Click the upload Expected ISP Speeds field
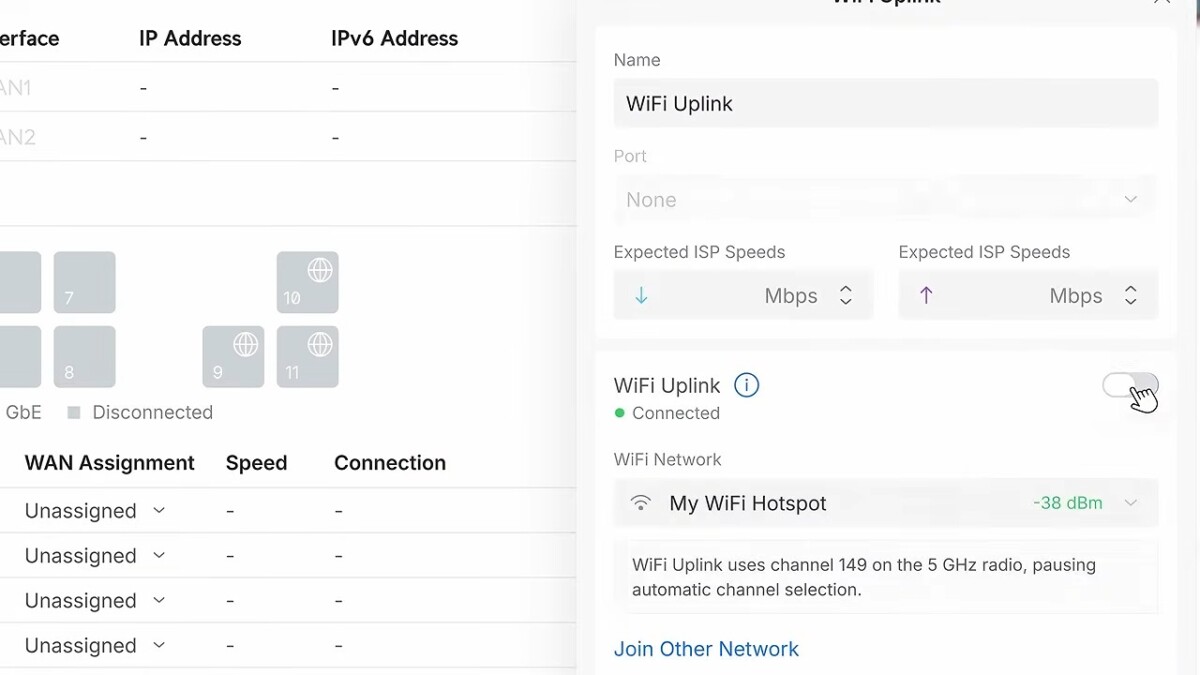 click(x=1028, y=296)
